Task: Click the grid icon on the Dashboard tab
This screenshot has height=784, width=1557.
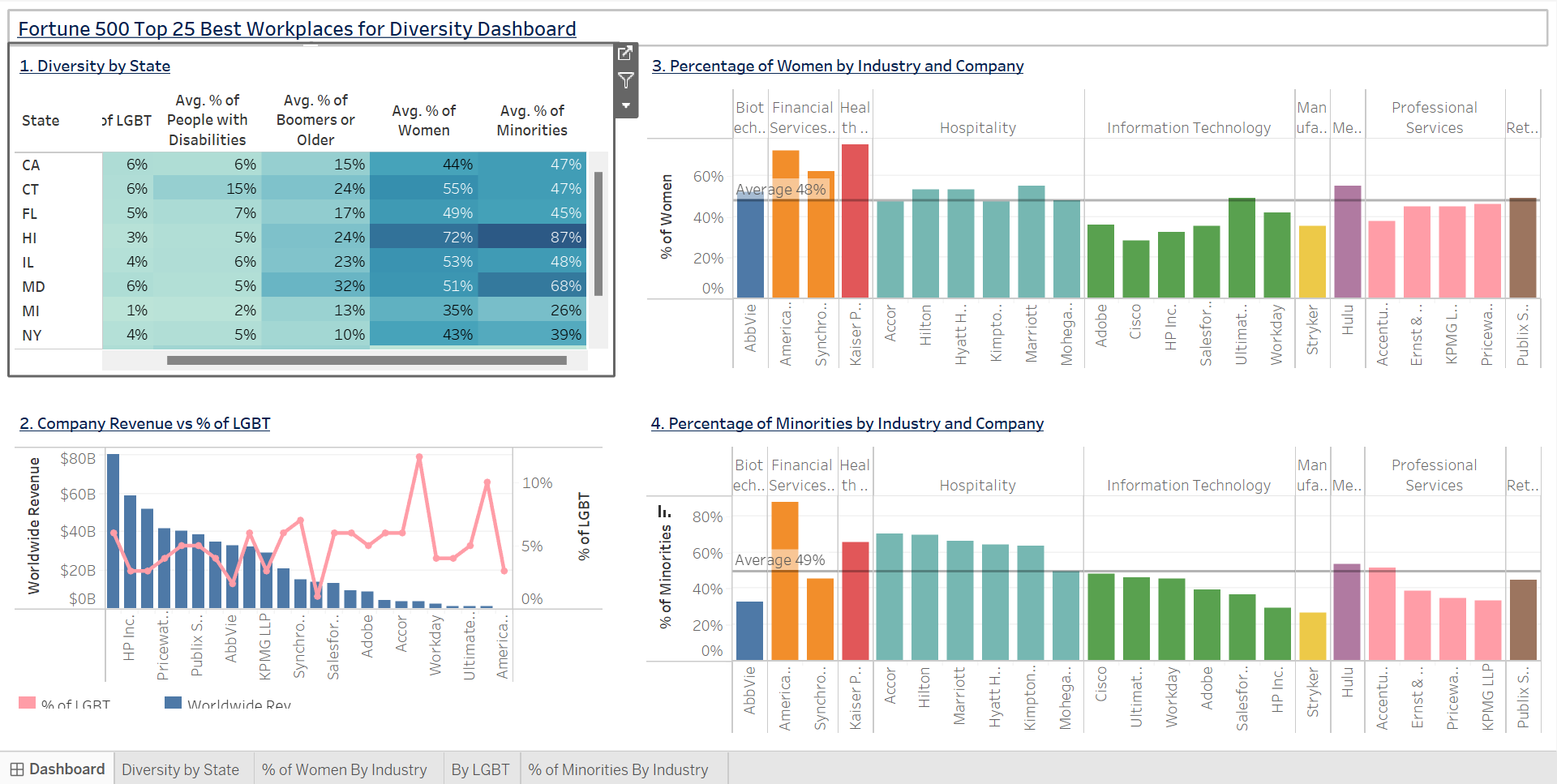Action: tap(17, 769)
